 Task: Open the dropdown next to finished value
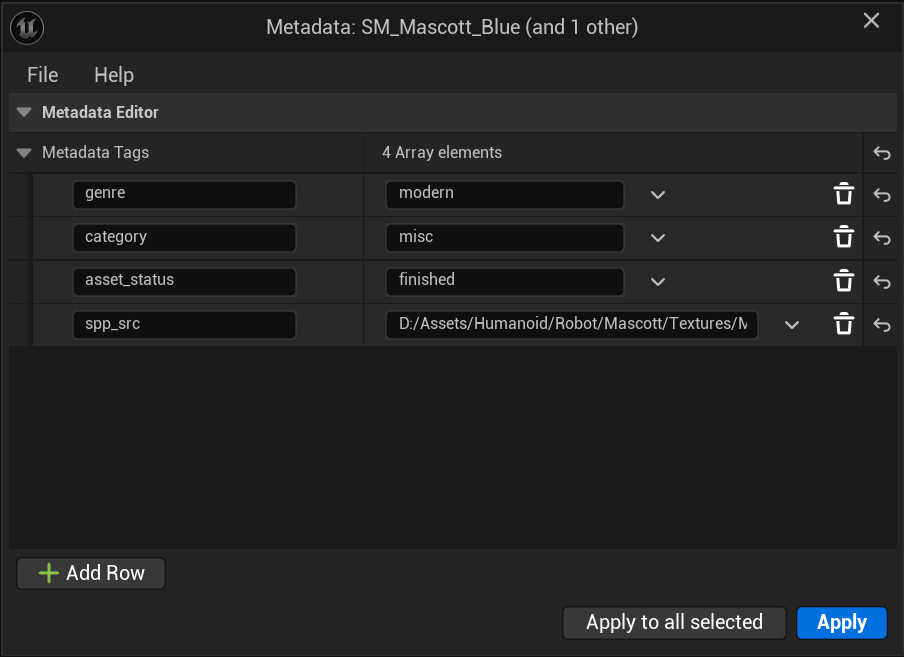click(x=657, y=281)
